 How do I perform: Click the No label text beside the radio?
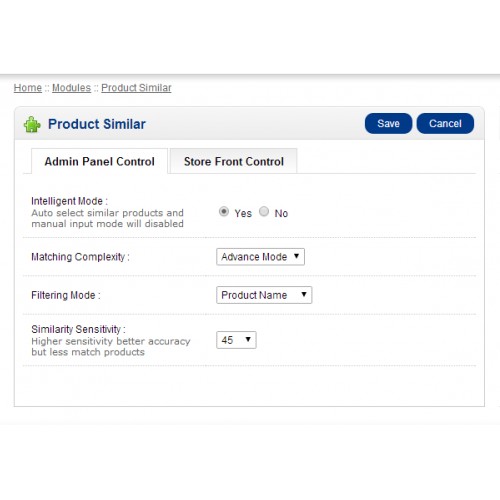coord(281,213)
